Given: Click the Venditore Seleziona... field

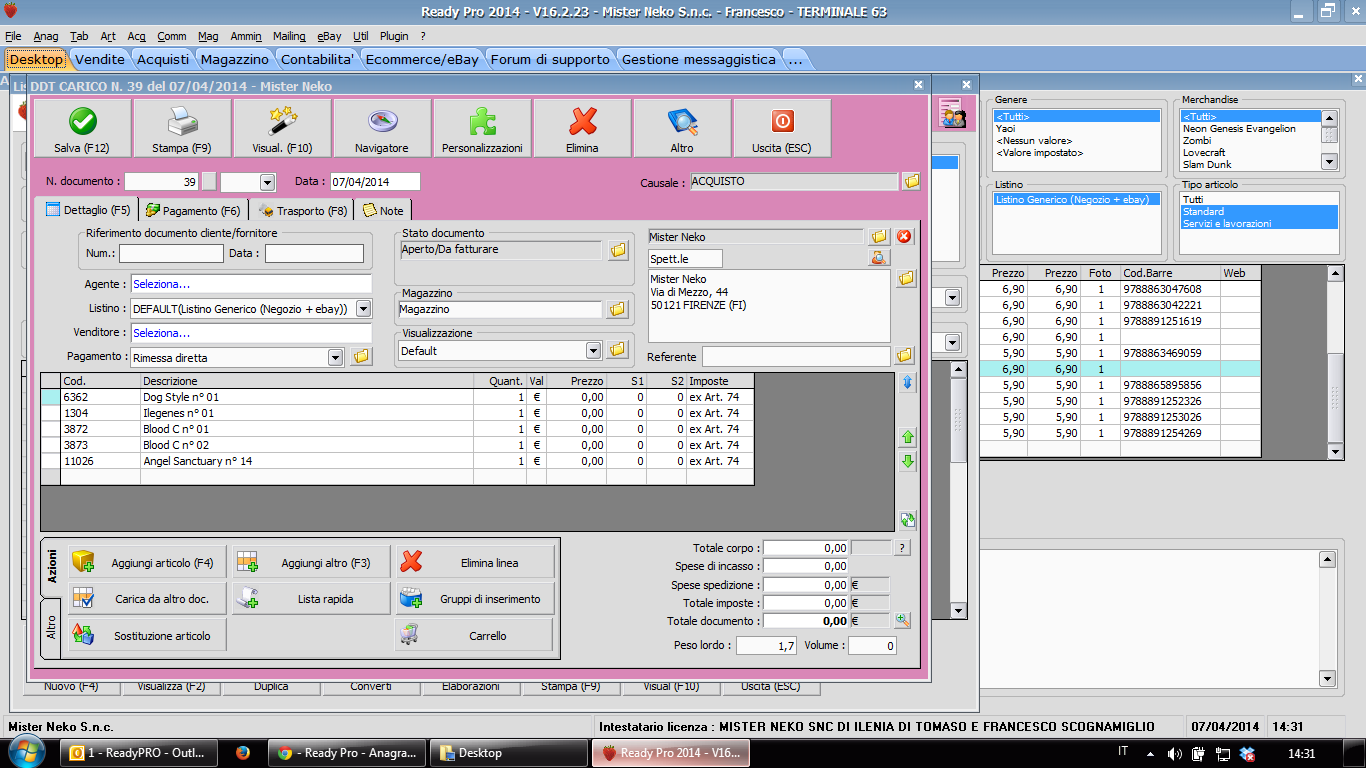Looking at the screenshot, I should click(251, 332).
